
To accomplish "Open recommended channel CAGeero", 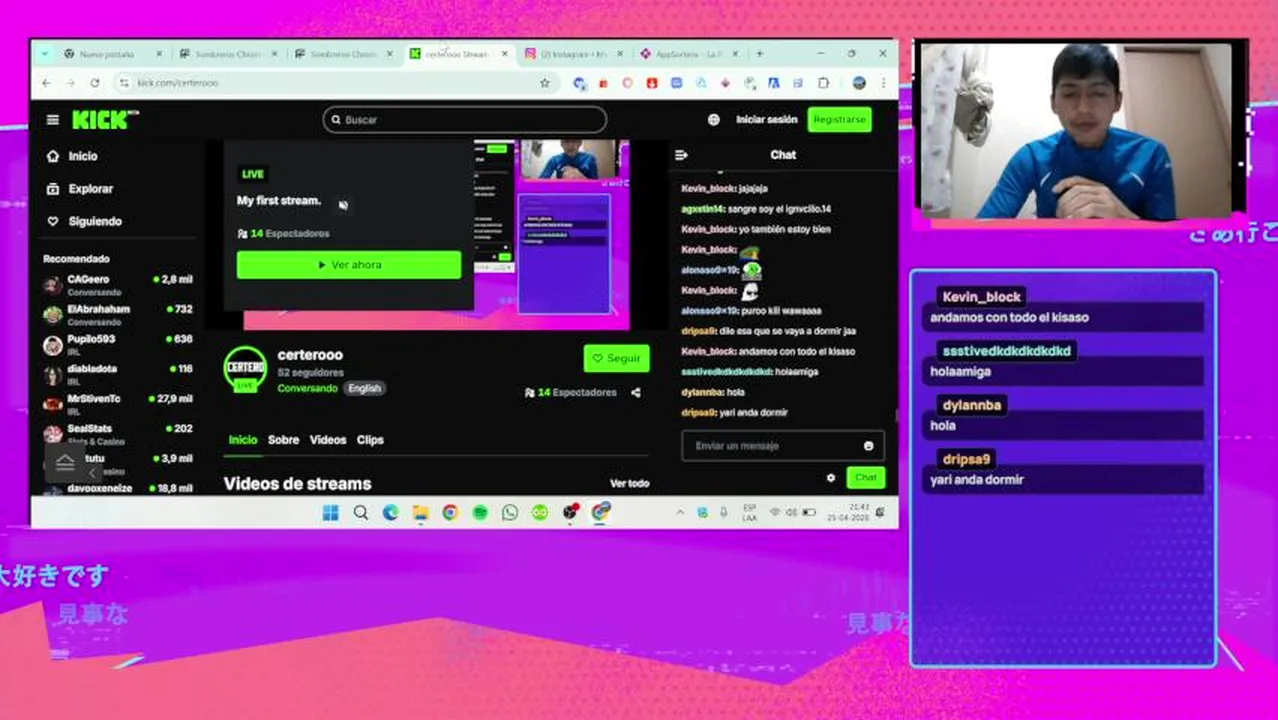I will point(118,285).
